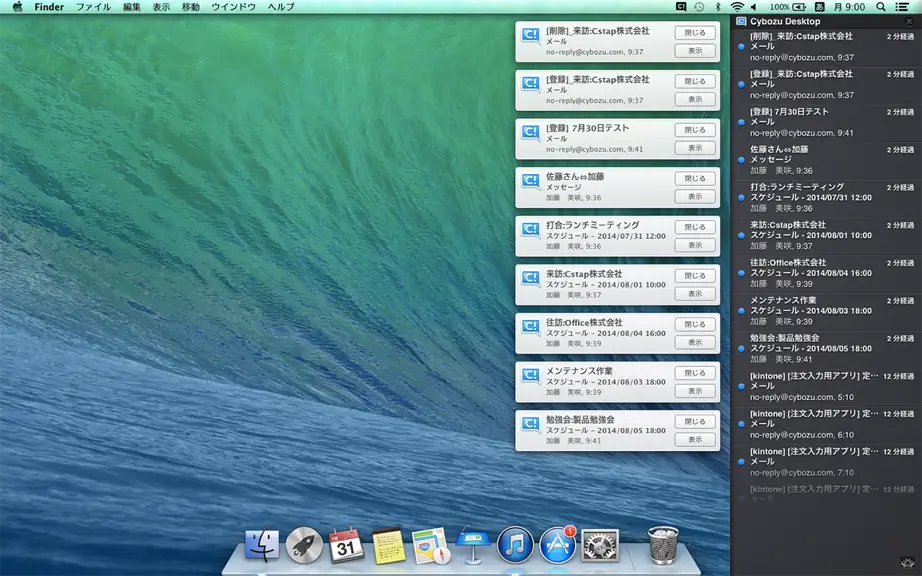Show the [登録]_来訪:Cstap株式会社 banner details
This screenshot has height=576, width=922.
coord(695,99)
